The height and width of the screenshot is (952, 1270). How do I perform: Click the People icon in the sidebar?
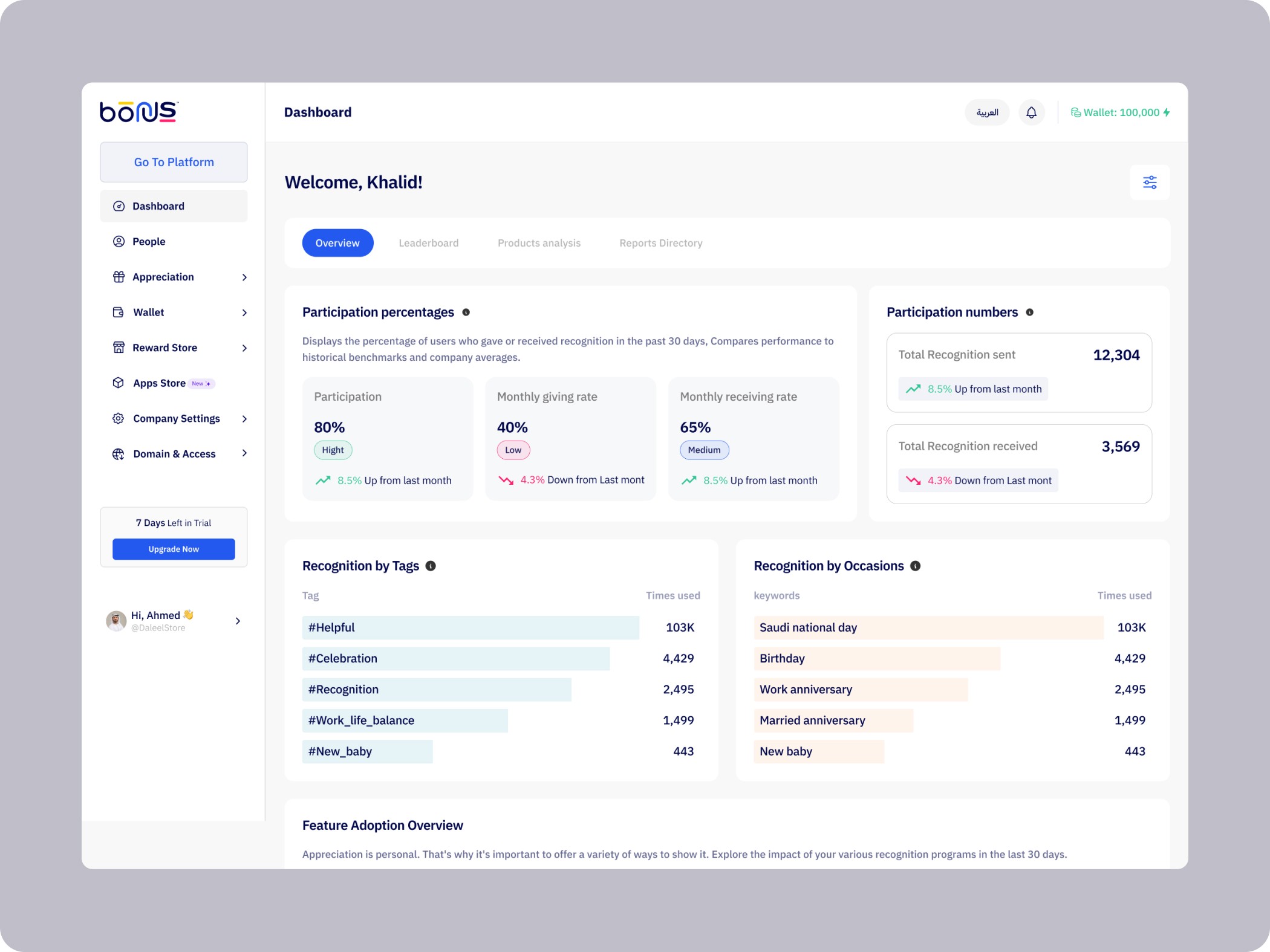tap(119, 241)
